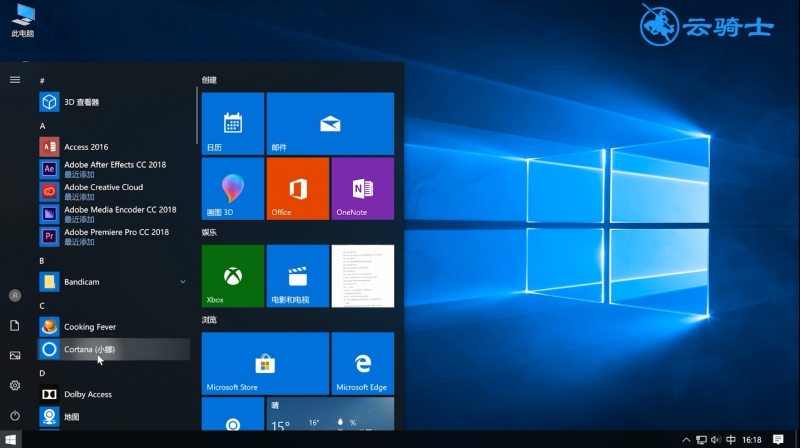
Task: Open the 3D 查看器 app
Action: pos(114,102)
